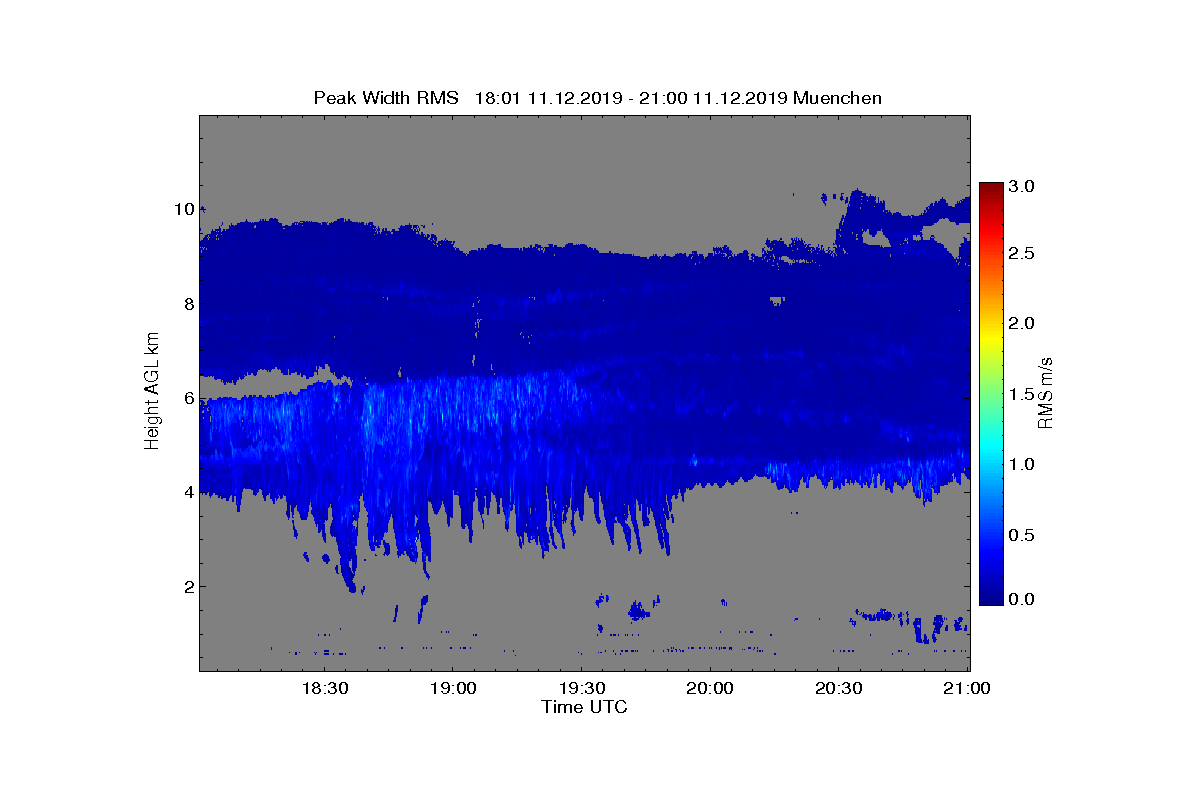Viewport: 1200px width, 800px height.
Task: Click the height tick label 8
Action: 187,304
